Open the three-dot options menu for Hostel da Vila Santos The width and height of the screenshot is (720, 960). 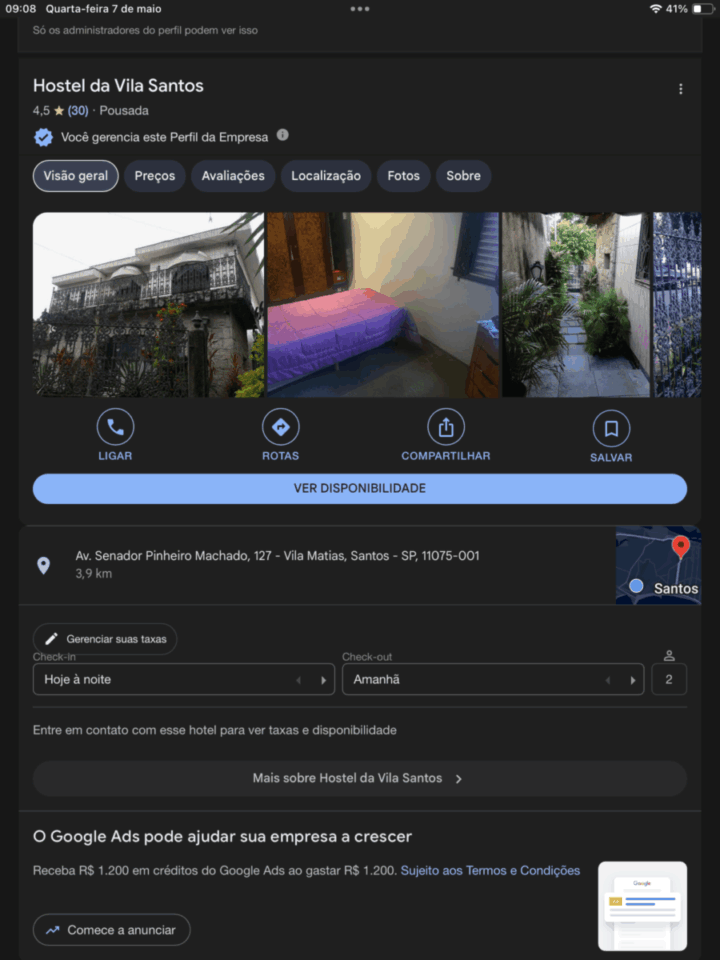[x=680, y=89]
